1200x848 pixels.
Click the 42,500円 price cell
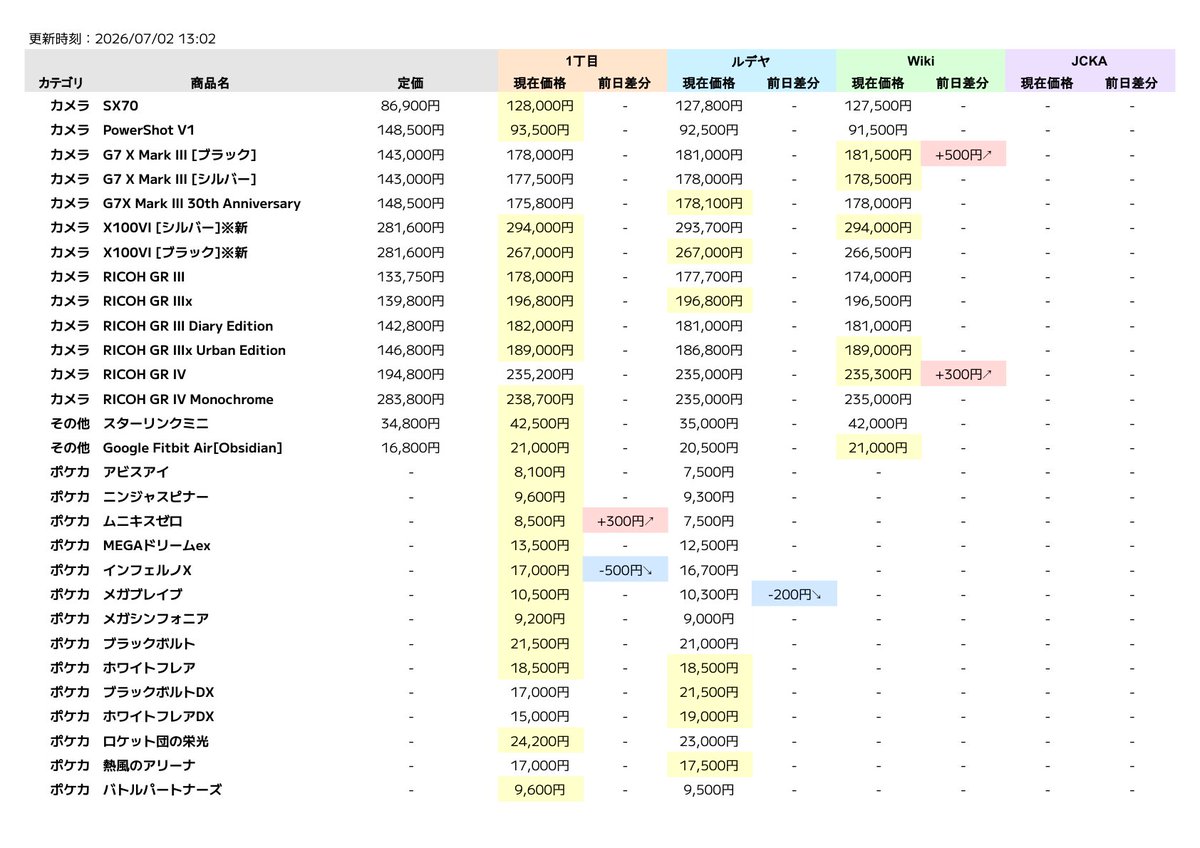(540, 424)
